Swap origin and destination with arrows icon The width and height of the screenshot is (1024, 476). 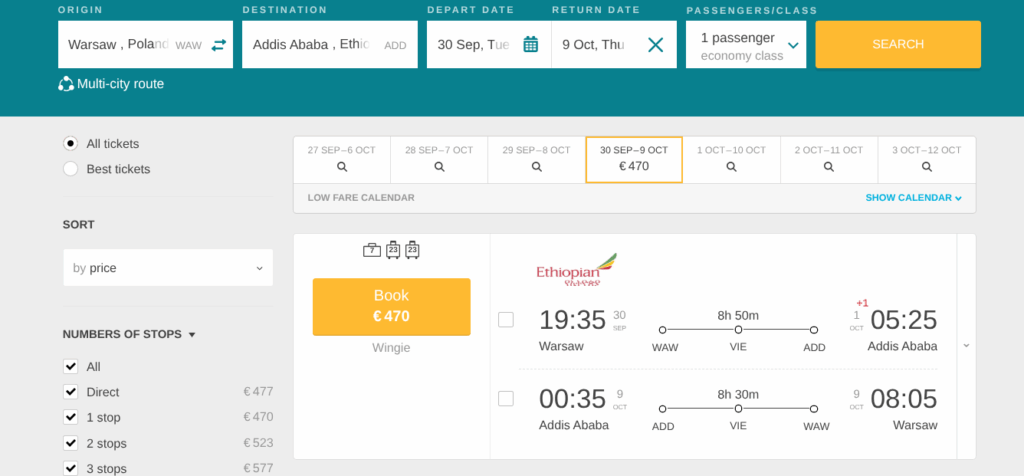coord(219,45)
